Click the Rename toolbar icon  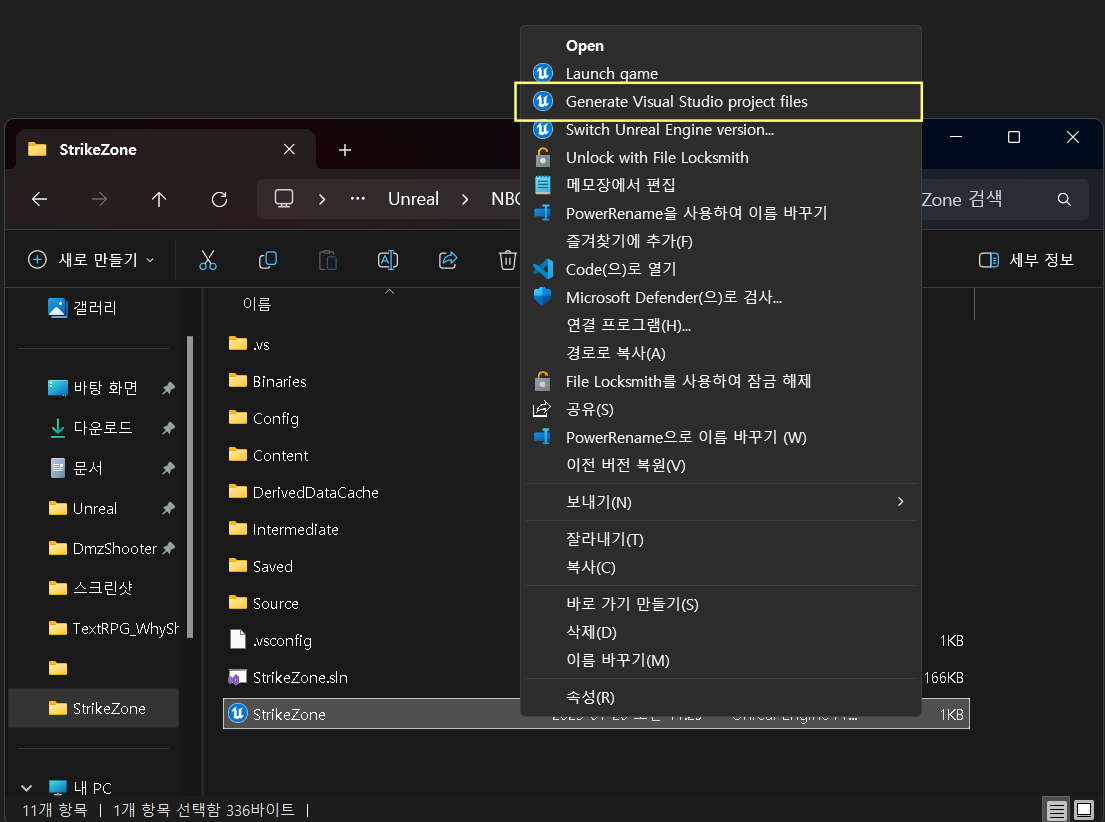(x=388, y=260)
